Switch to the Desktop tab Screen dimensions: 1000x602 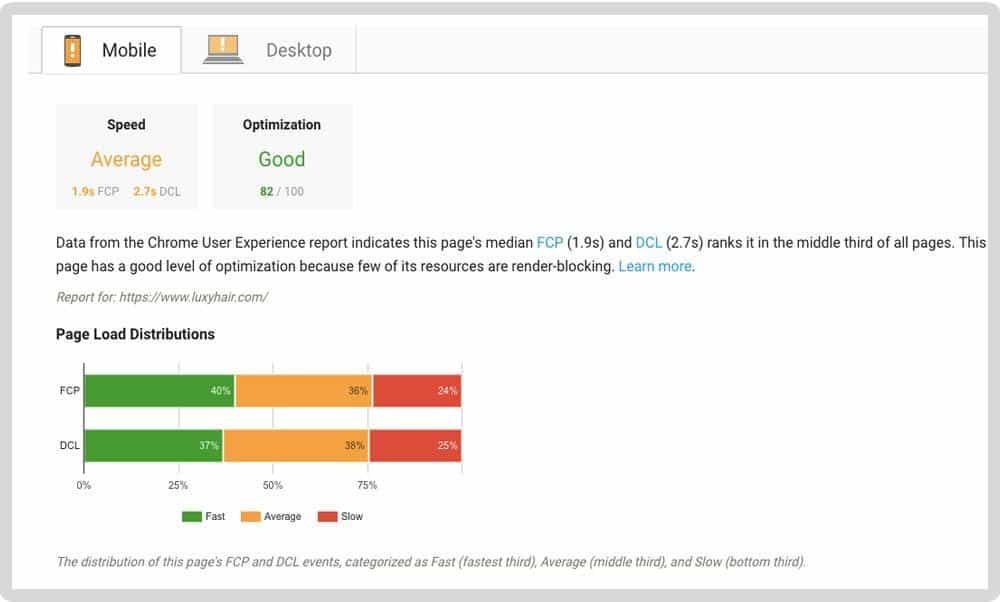tap(269, 50)
